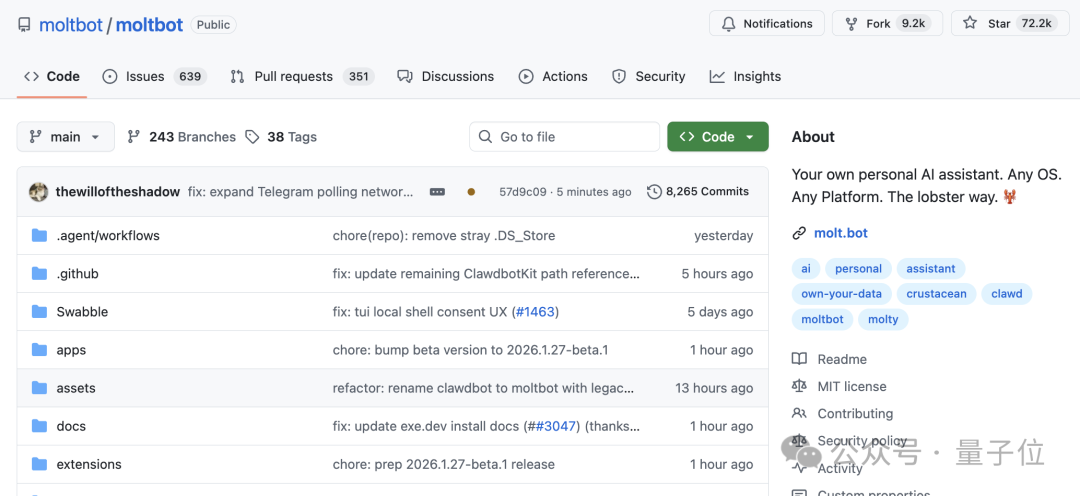Screen dimensions: 1080x496
Task: Open the green Code dropdown button
Action: (718, 136)
